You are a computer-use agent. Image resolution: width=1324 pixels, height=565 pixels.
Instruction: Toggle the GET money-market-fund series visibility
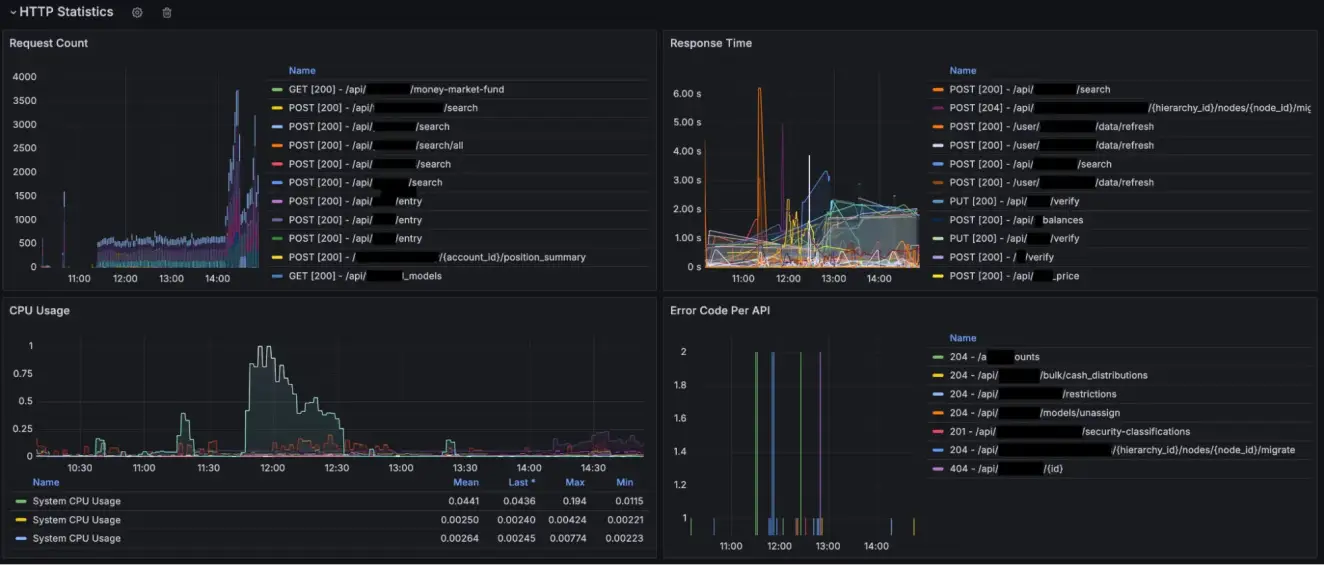[x=396, y=90]
